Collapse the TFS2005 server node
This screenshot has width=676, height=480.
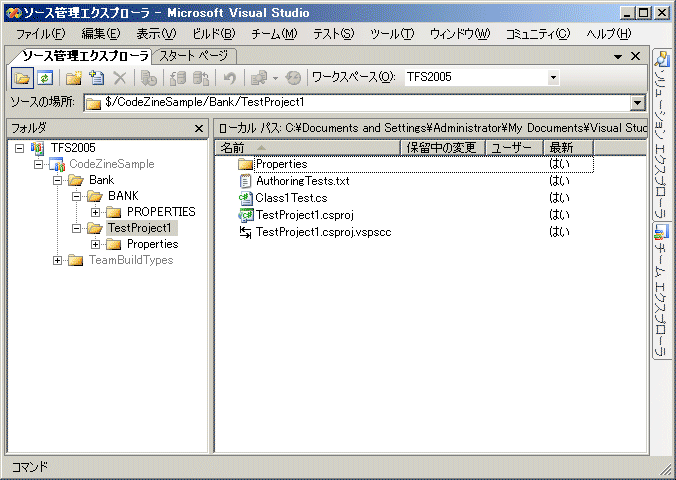19,148
